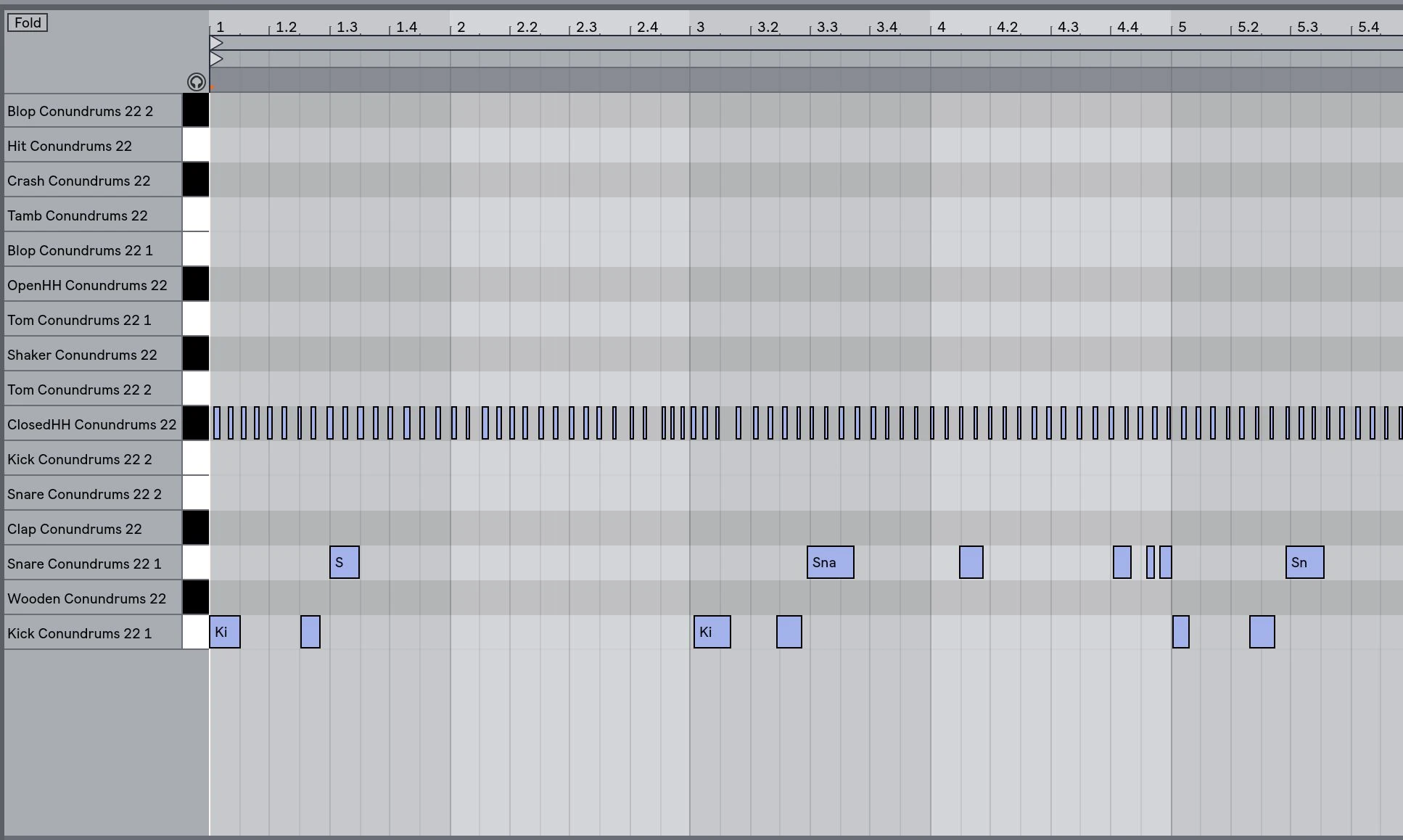Select the 'S' snare note near 1.3
The image size is (1403, 840).
(344, 562)
